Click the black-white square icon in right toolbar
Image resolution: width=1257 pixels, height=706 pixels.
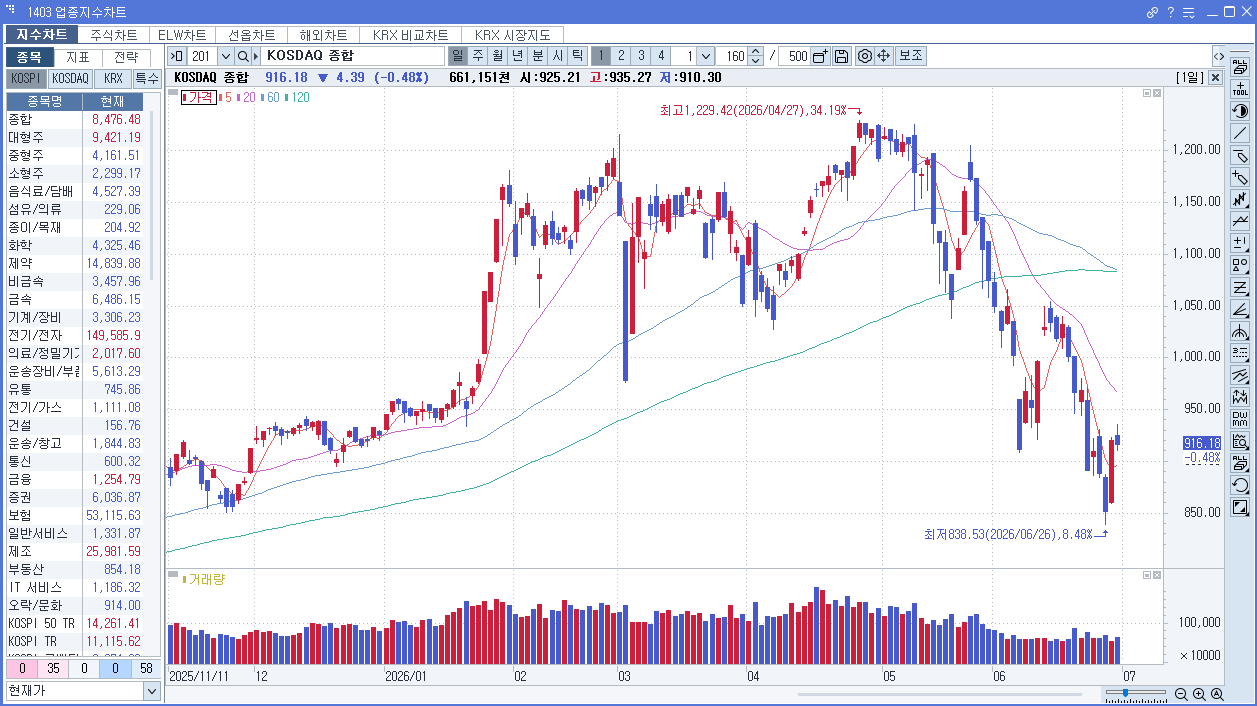coord(1240,507)
